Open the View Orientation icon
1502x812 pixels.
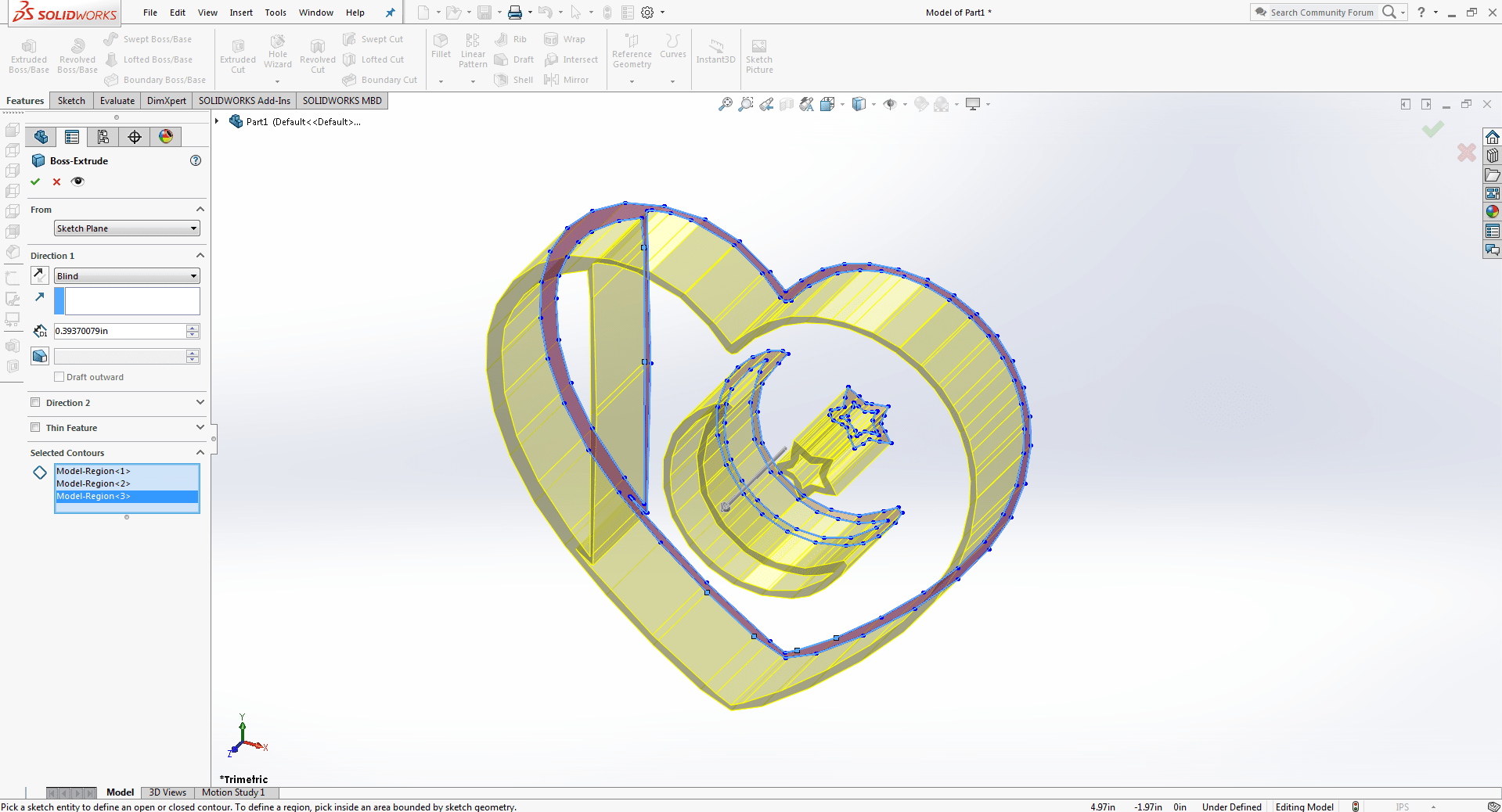[x=827, y=104]
